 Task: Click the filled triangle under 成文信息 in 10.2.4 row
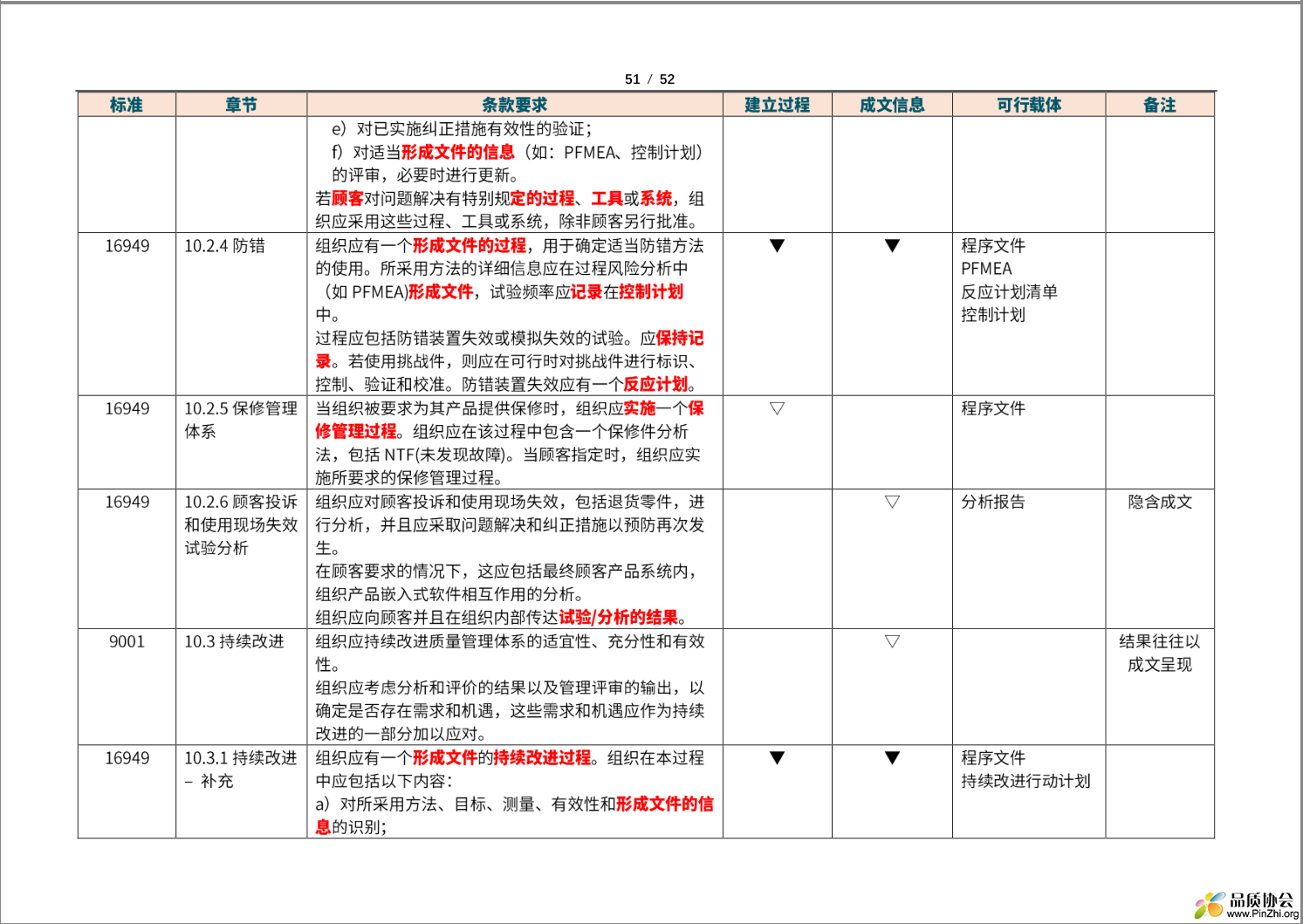tap(892, 246)
